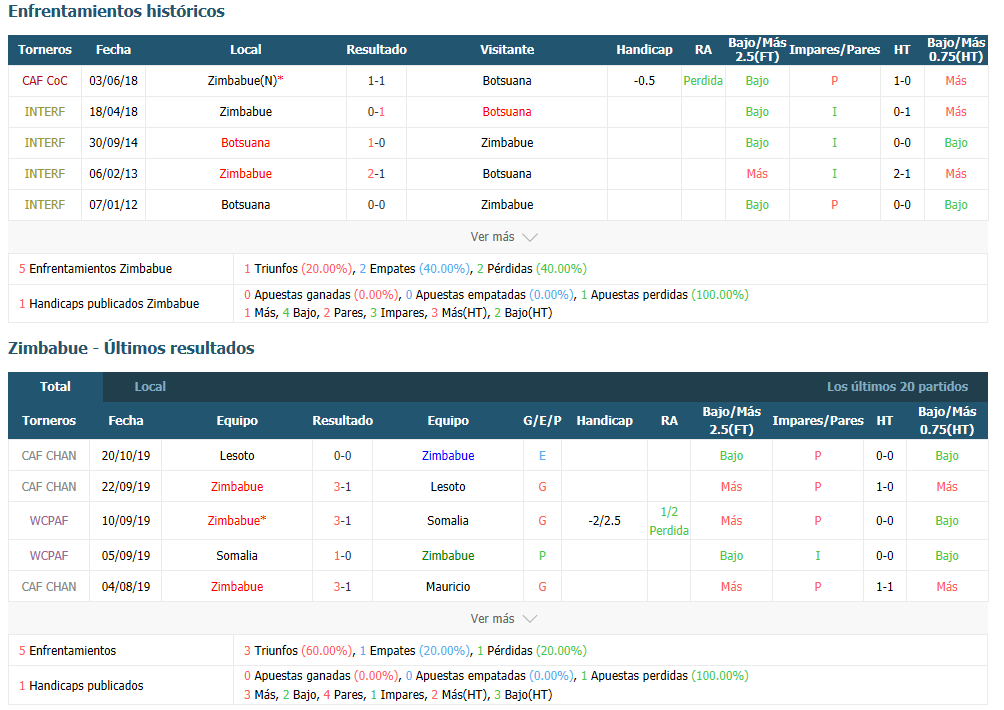Open the 0-1 result on 18/04/18
The width and height of the screenshot is (1004, 710).
pos(376,111)
